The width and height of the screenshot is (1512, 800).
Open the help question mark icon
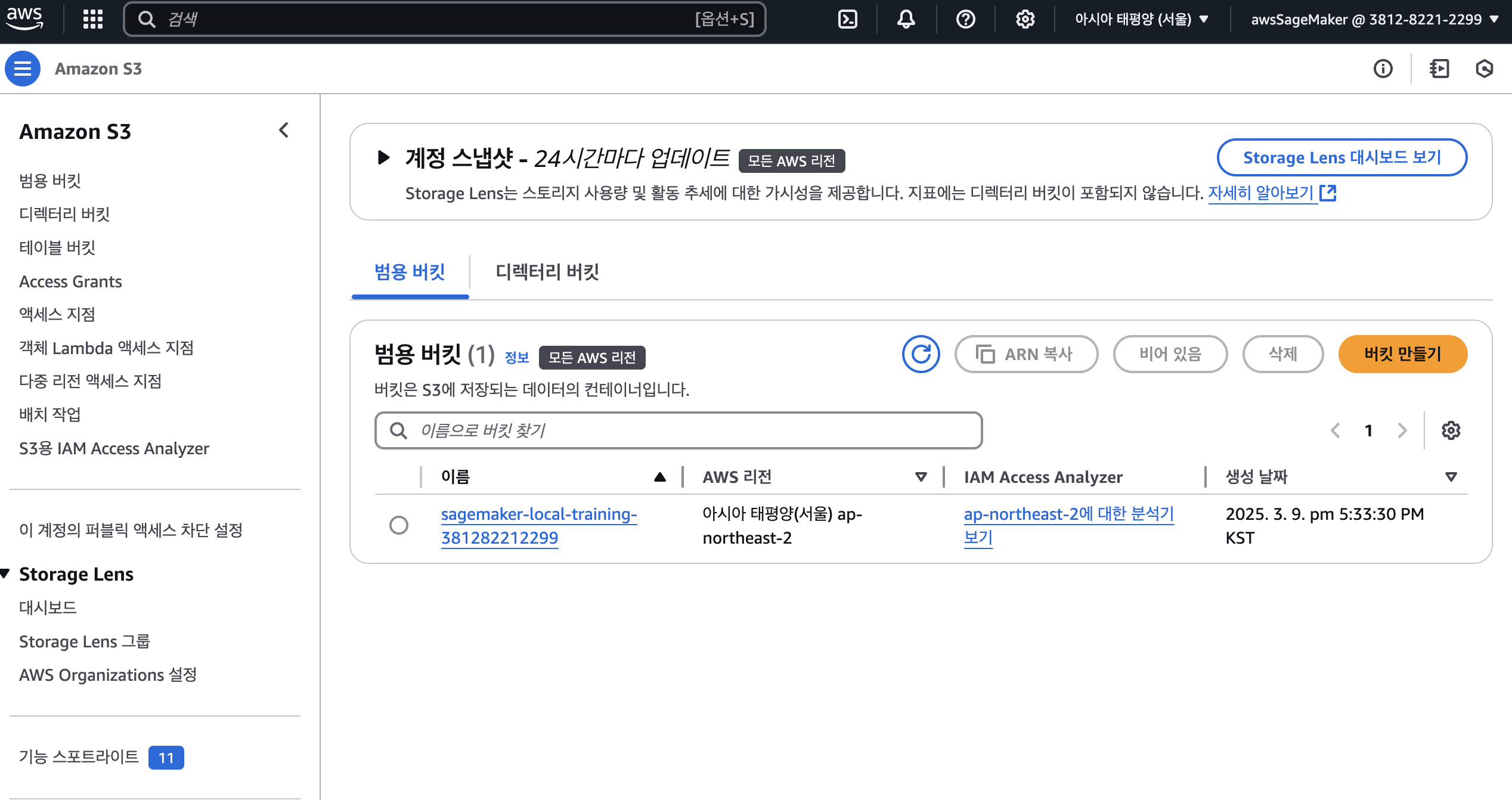965,19
